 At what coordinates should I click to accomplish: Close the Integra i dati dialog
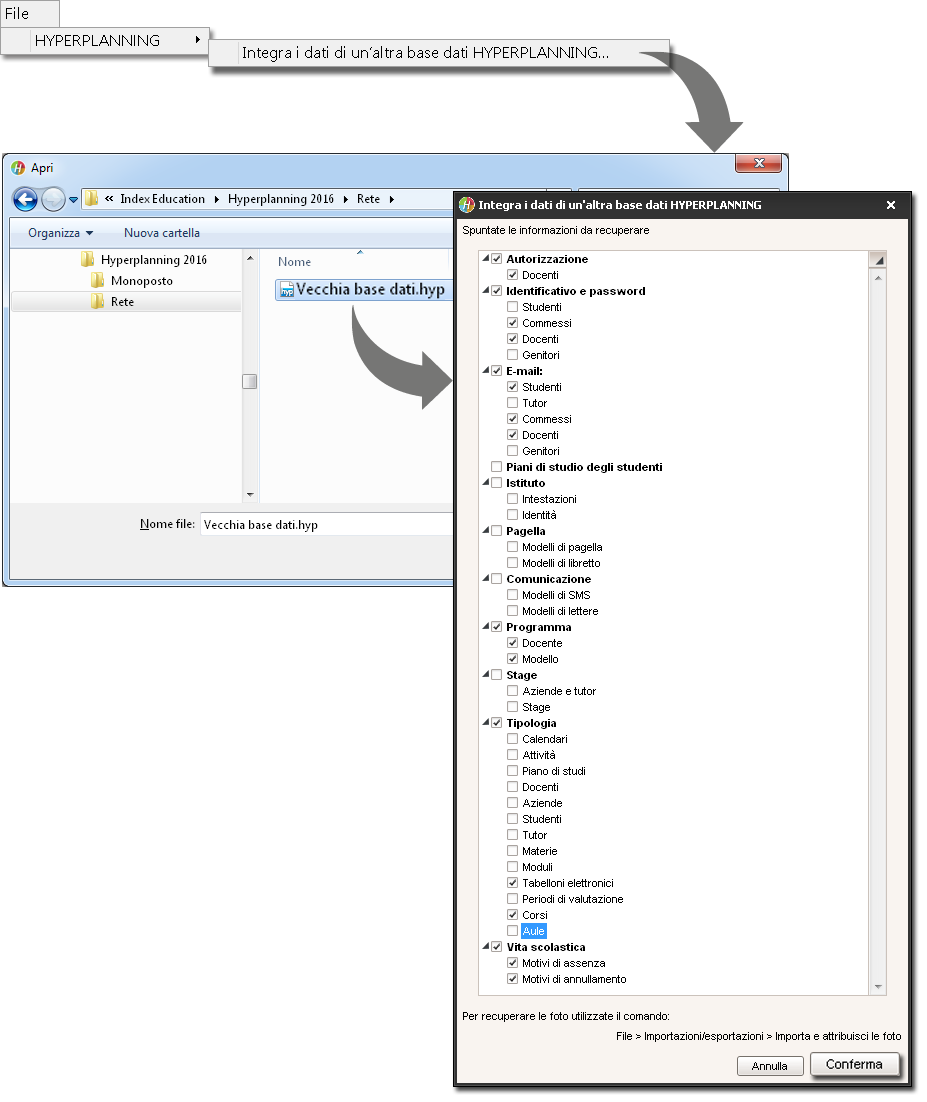point(890,205)
